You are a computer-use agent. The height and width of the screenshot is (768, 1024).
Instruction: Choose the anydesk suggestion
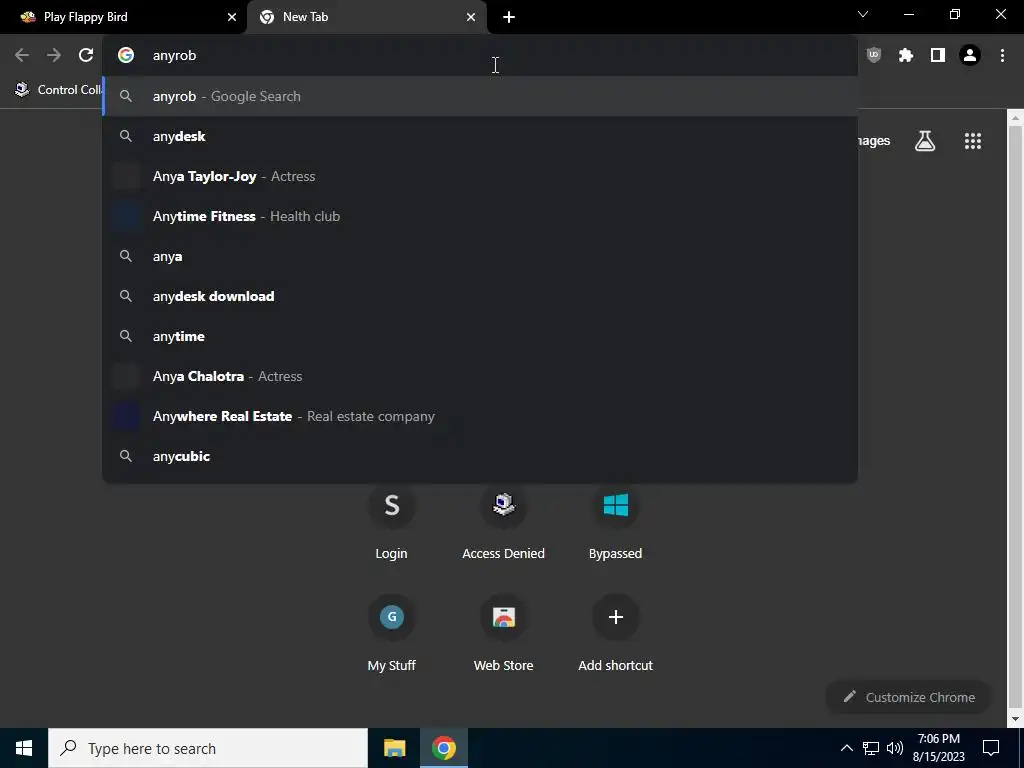480,136
